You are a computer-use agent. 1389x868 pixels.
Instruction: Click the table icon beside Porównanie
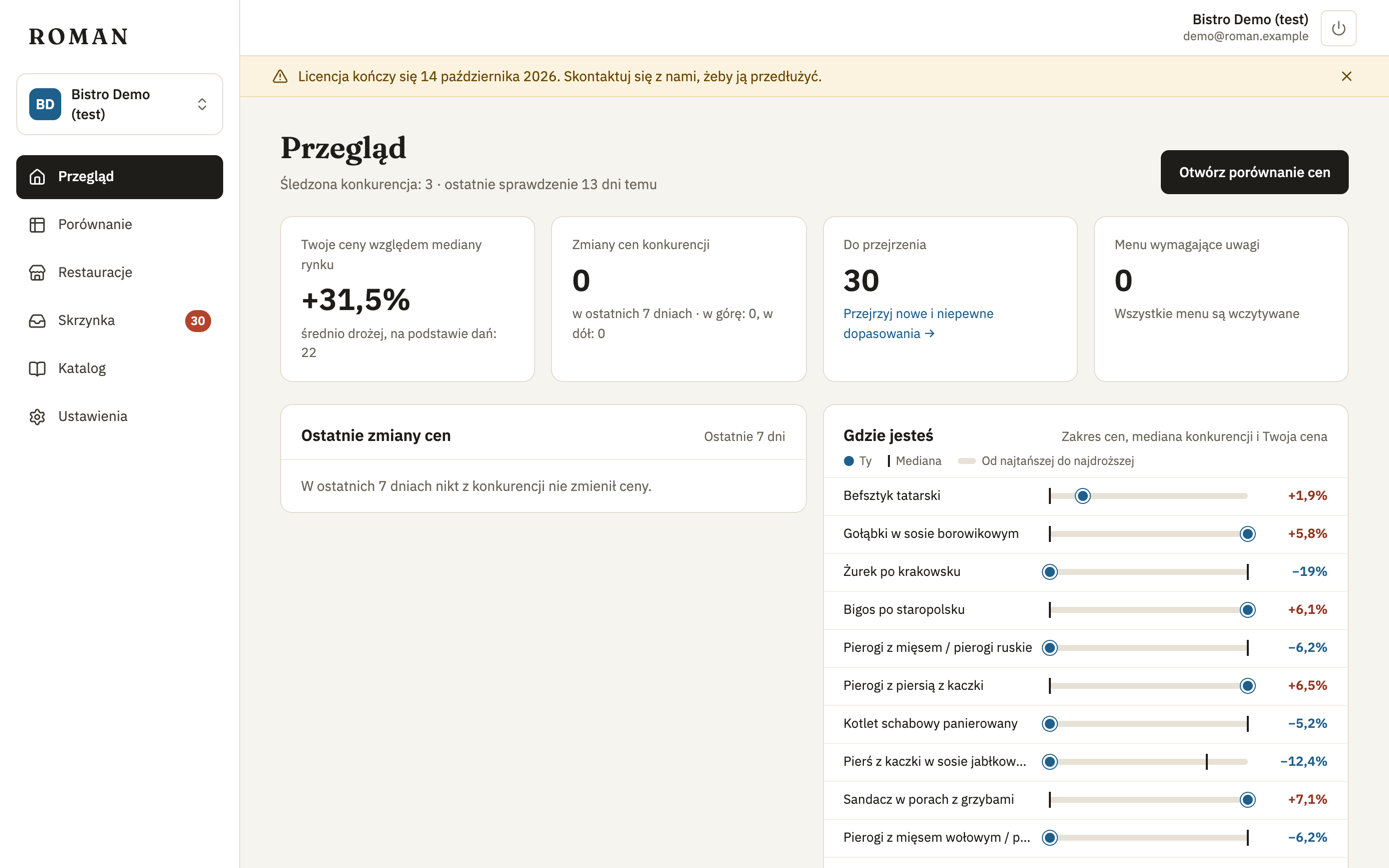pyautogui.click(x=37, y=225)
